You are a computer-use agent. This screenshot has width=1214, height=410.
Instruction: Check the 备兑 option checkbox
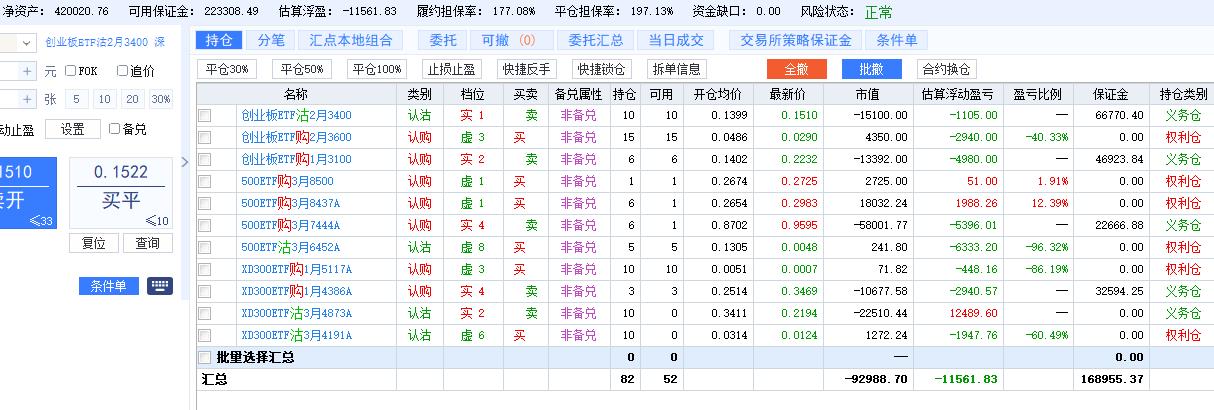[115, 129]
